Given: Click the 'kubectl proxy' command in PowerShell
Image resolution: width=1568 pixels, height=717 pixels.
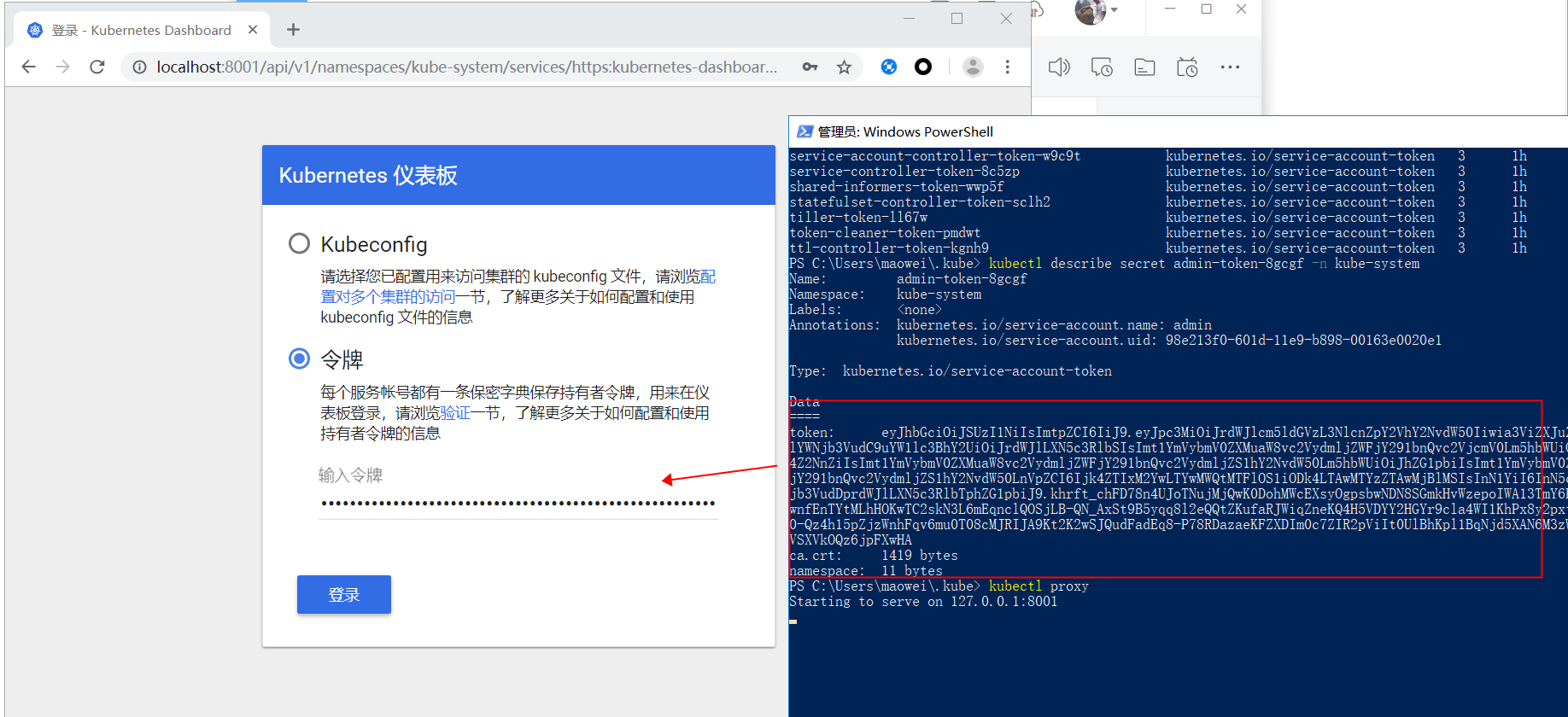Looking at the screenshot, I should [1039, 586].
